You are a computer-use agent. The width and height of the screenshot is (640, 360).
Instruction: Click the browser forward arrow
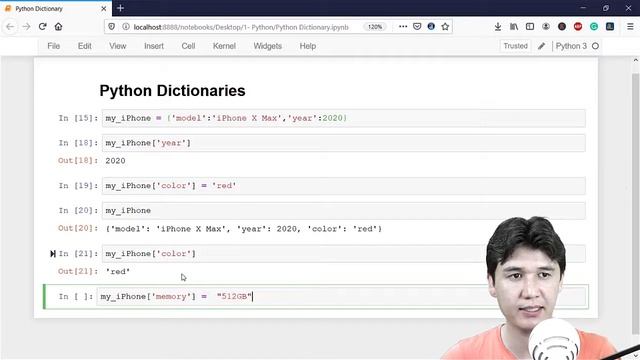pos(27,27)
